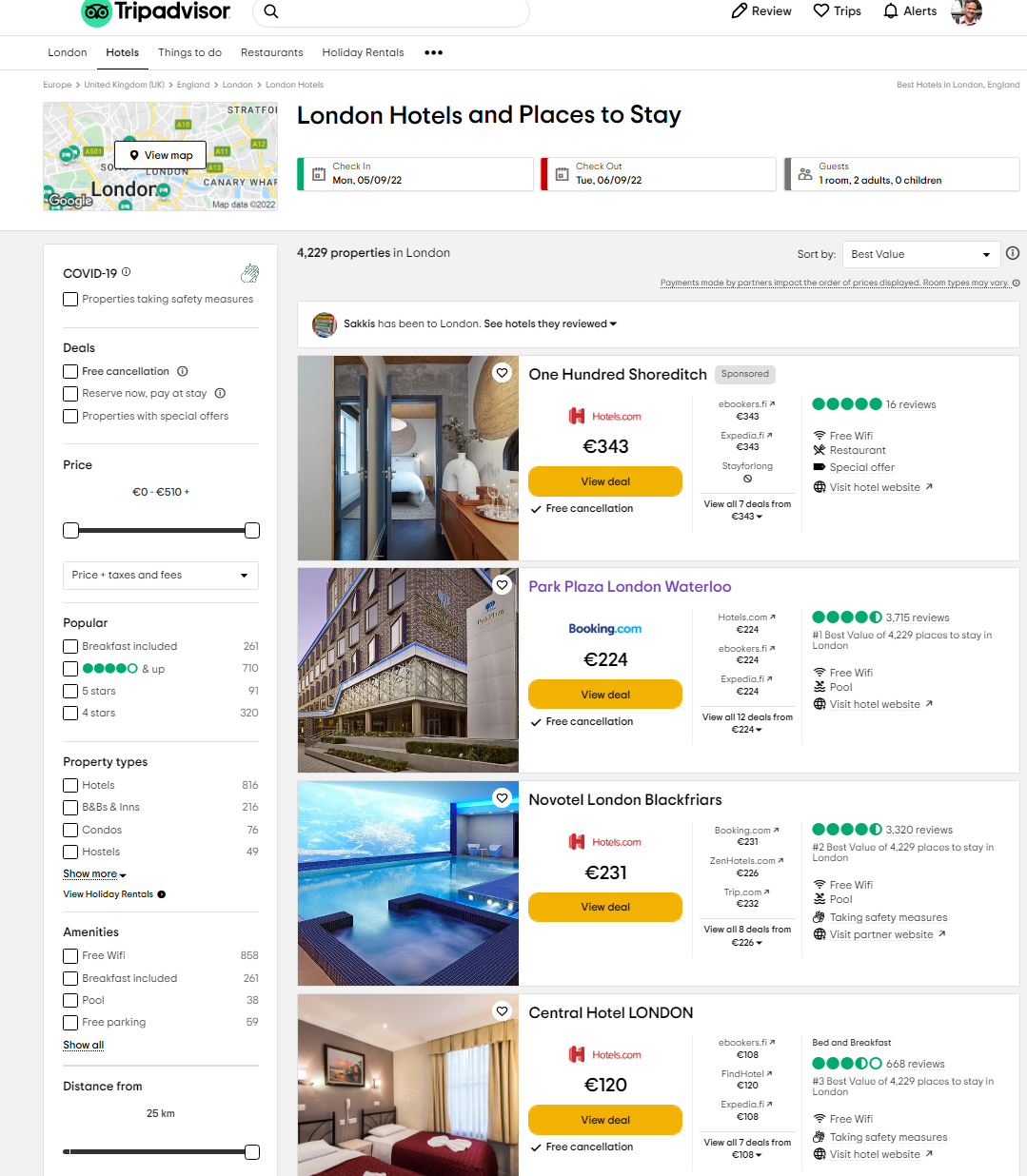Go to the Restaurants tab
Screen dimensions: 1027x1176
click(x=271, y=52)
